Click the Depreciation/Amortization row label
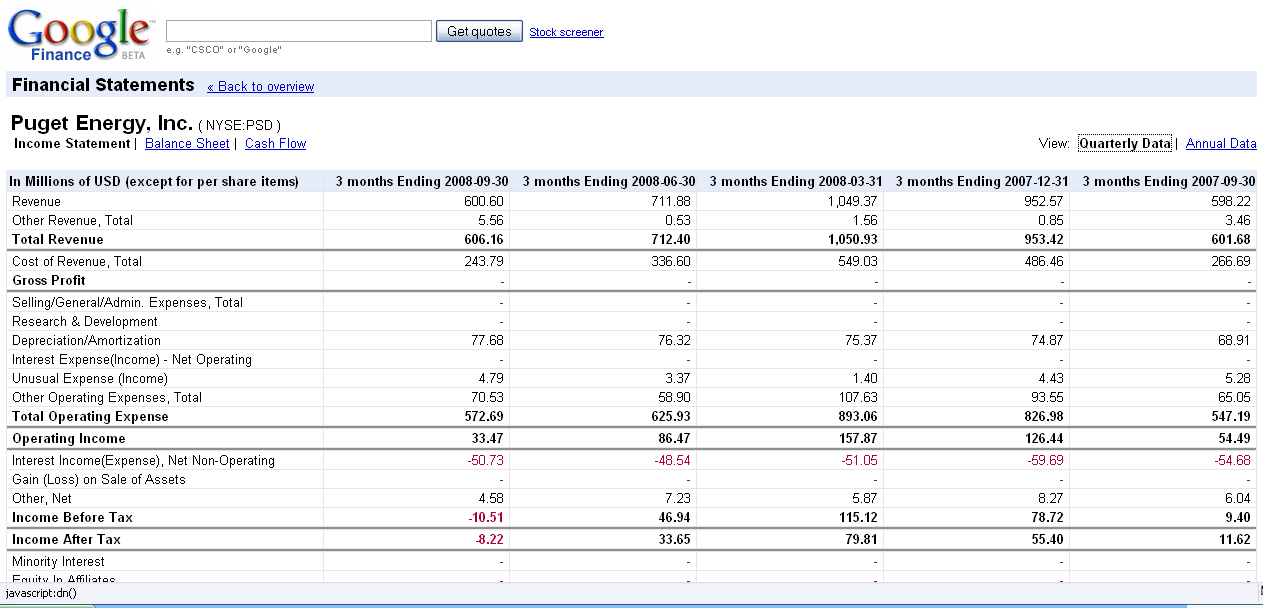Image resolution: width=1263 pixels, height=608 pixels. click(86, 340)
